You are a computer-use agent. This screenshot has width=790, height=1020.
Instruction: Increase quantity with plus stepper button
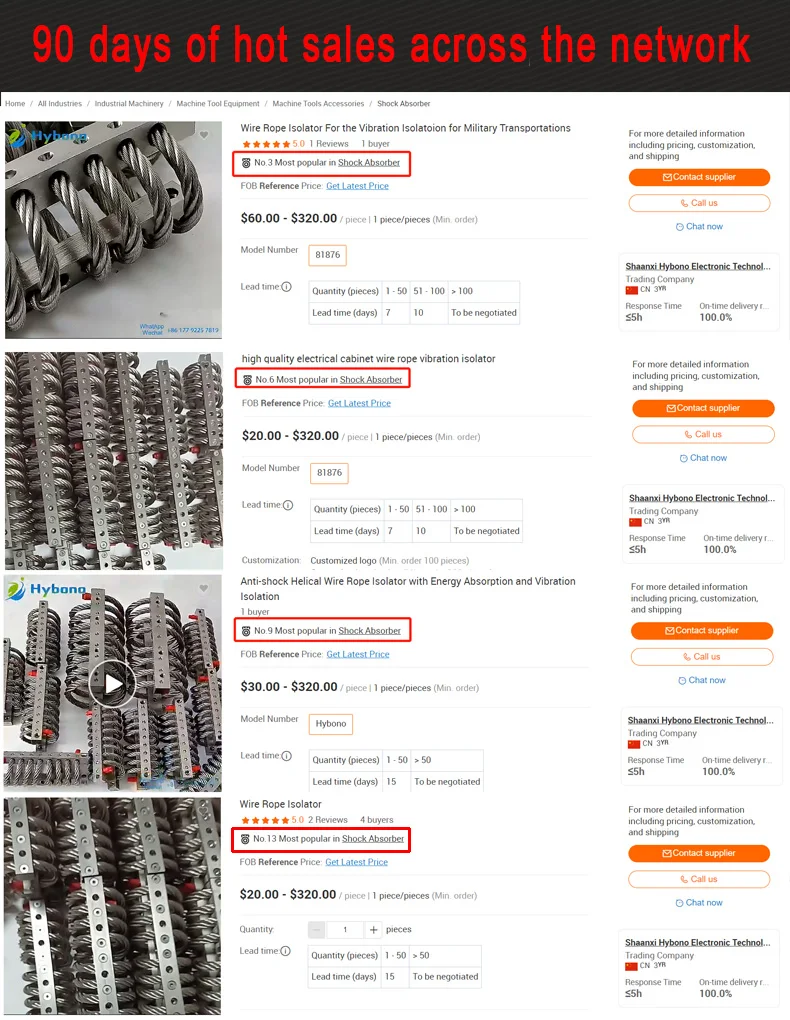coord(374,930)
